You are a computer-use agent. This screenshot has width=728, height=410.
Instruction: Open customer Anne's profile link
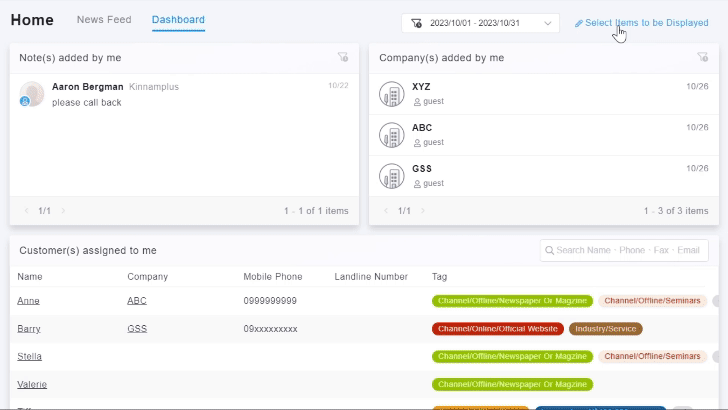28,301
